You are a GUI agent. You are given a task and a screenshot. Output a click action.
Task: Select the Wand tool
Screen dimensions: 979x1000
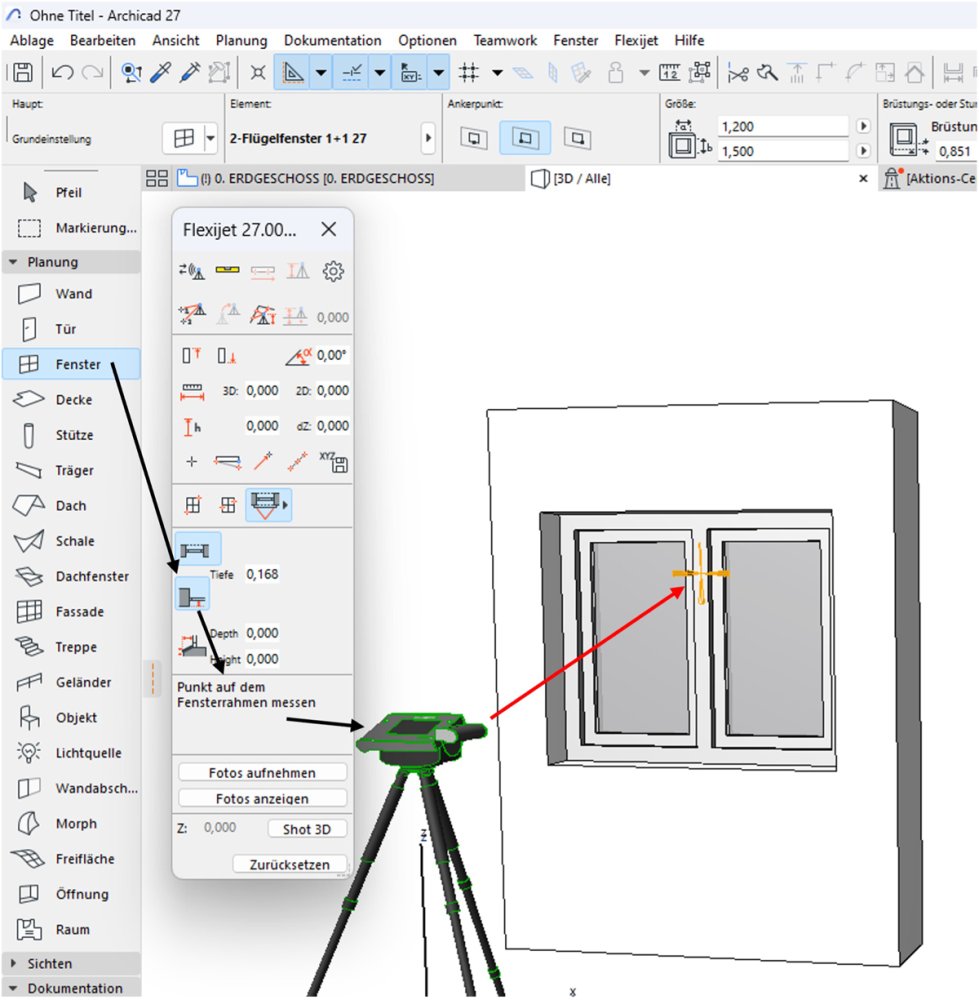(x=70, y=294)
